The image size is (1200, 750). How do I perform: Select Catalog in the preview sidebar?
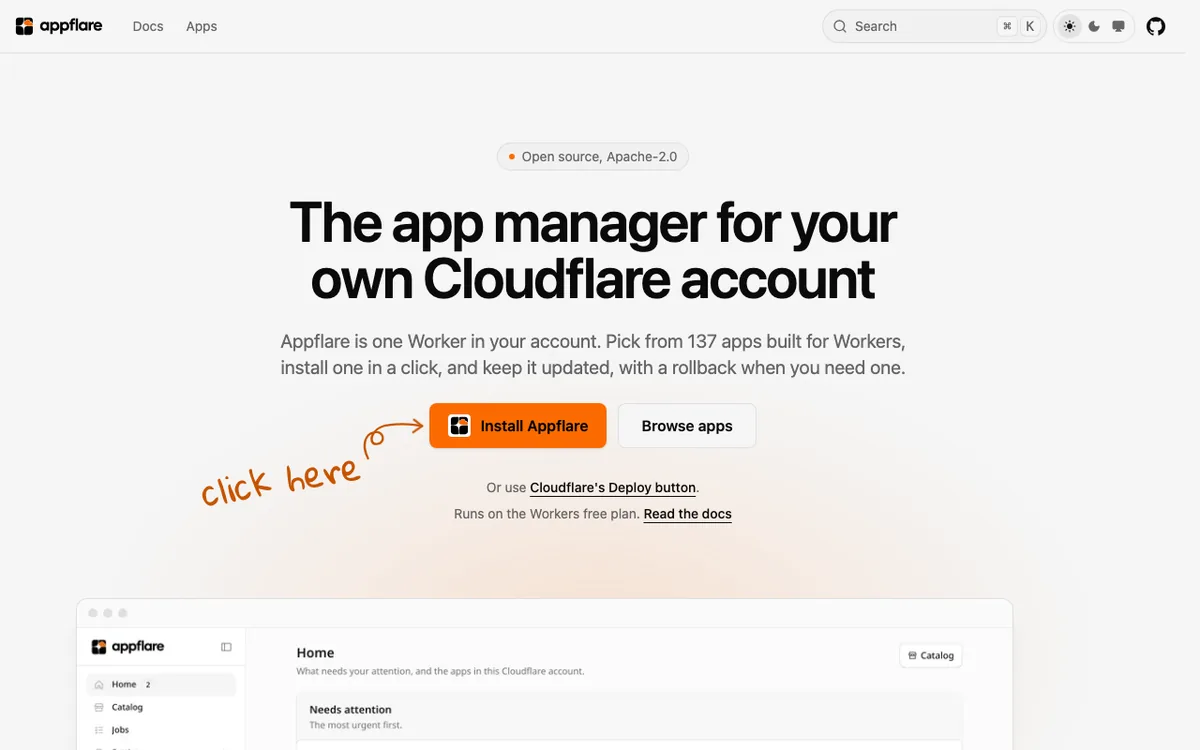point(161,707)
